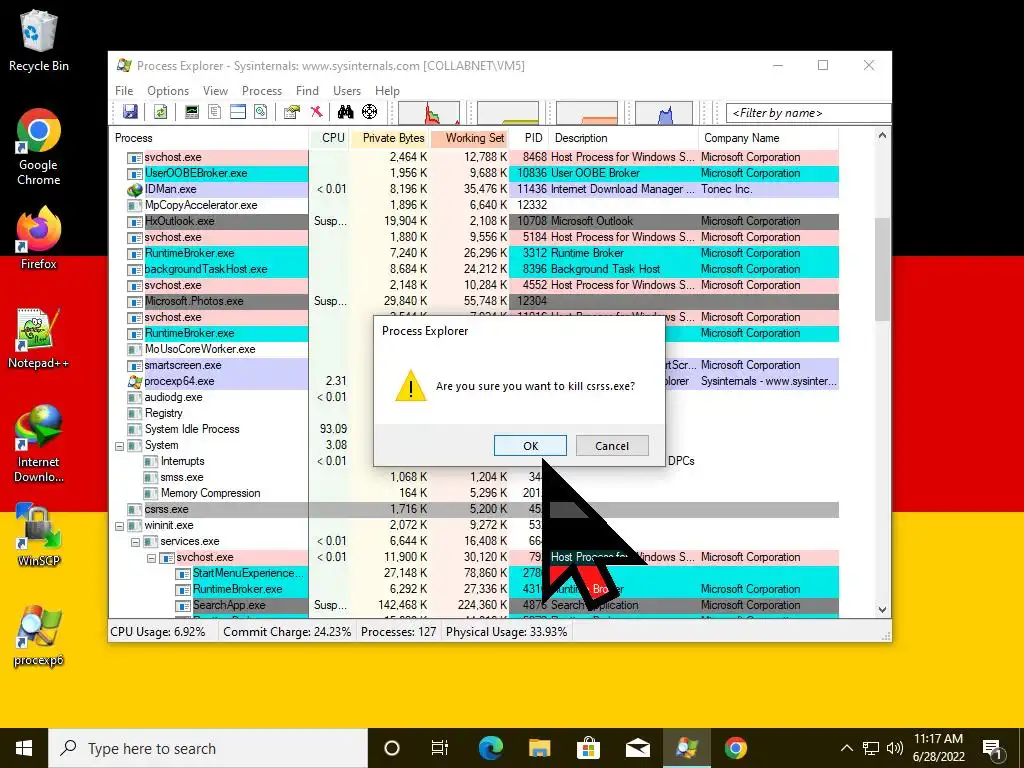Click the crosshair Find Window's Process icon
This screenshot has height=768, width=1024.
[x=370, y=112]
